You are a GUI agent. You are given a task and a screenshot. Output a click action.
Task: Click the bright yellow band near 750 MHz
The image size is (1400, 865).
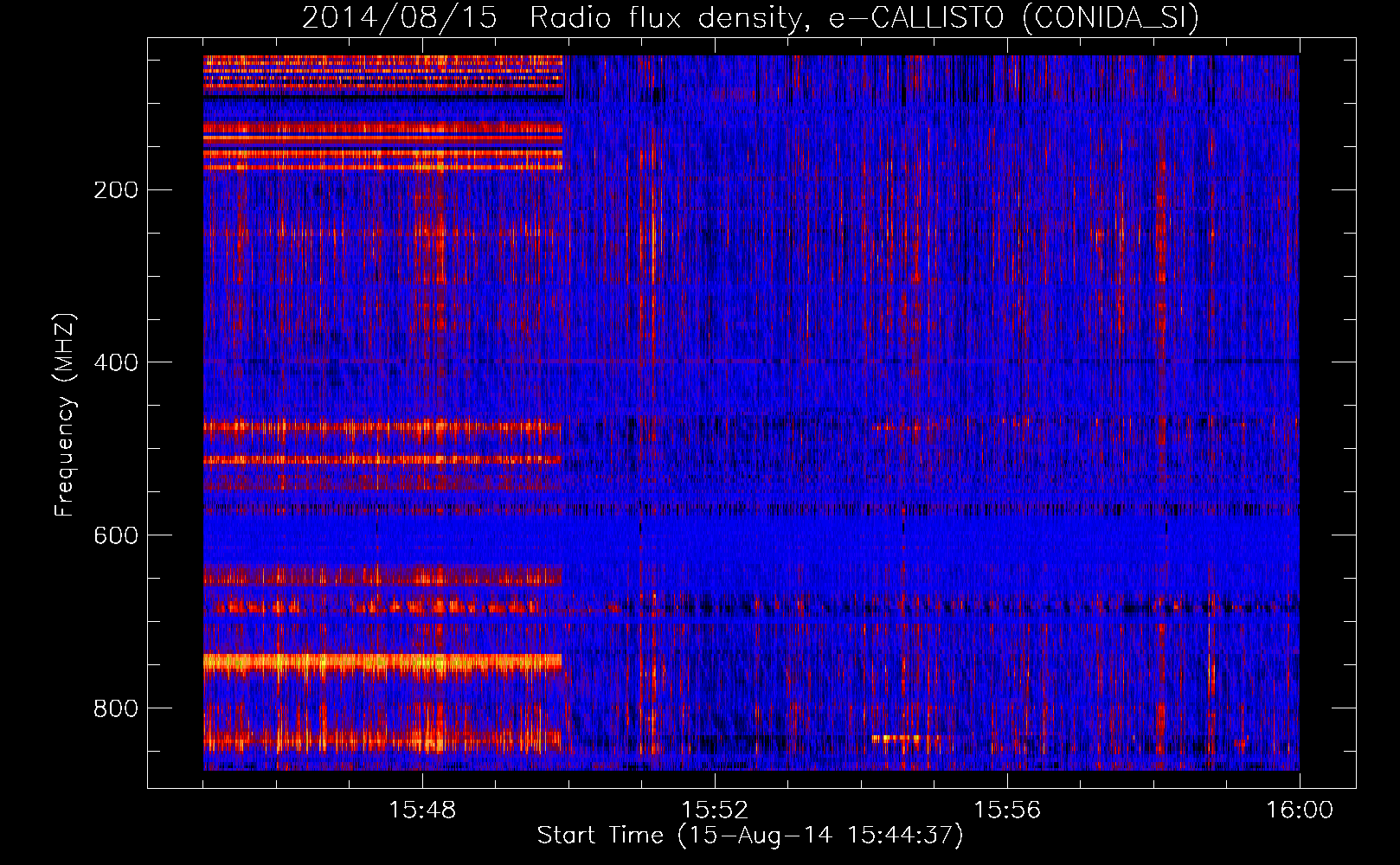click(382, 663)
